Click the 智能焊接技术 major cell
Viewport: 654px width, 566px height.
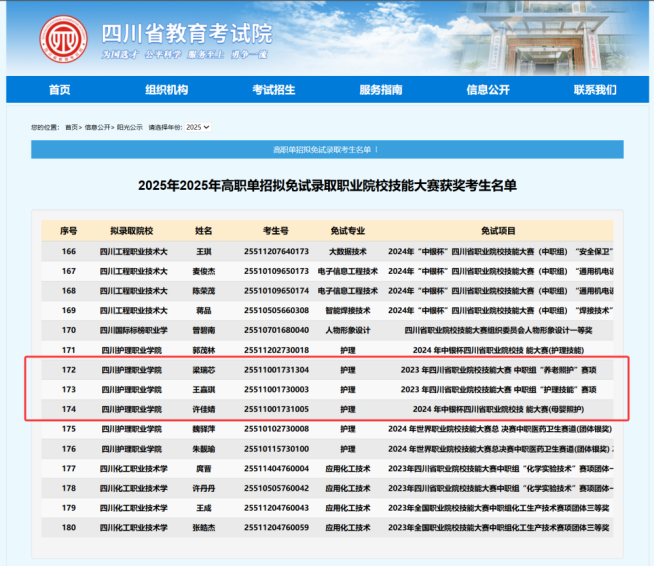pyautogui.click(x=348, y=311)
